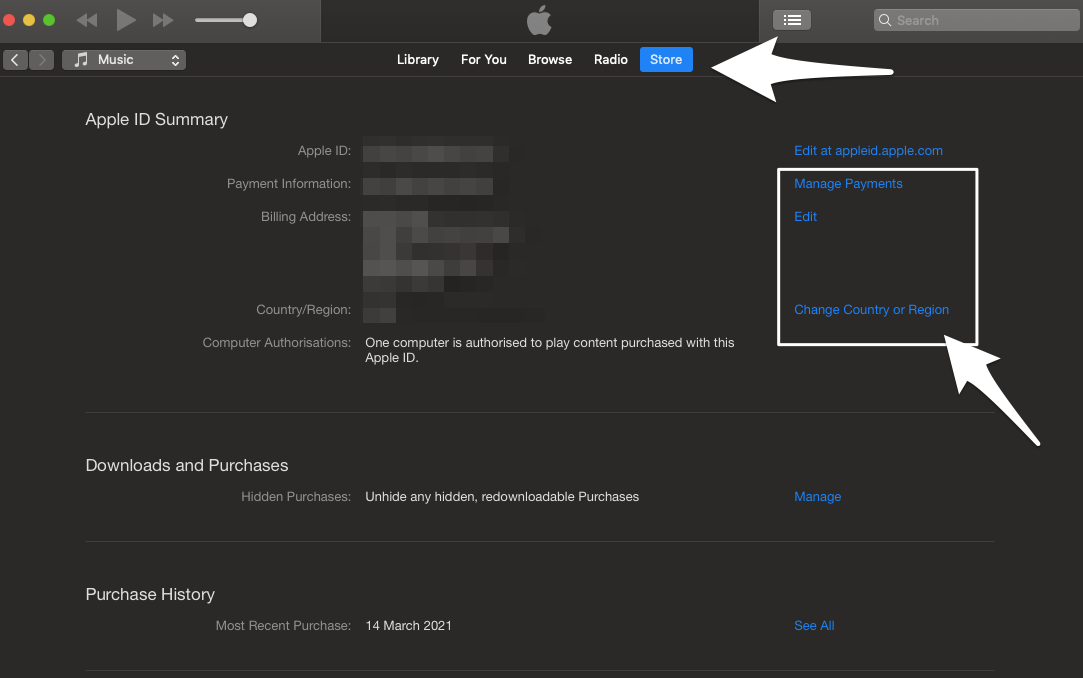
Task: Open the Up Next list icon
Action: pos(792,20)
